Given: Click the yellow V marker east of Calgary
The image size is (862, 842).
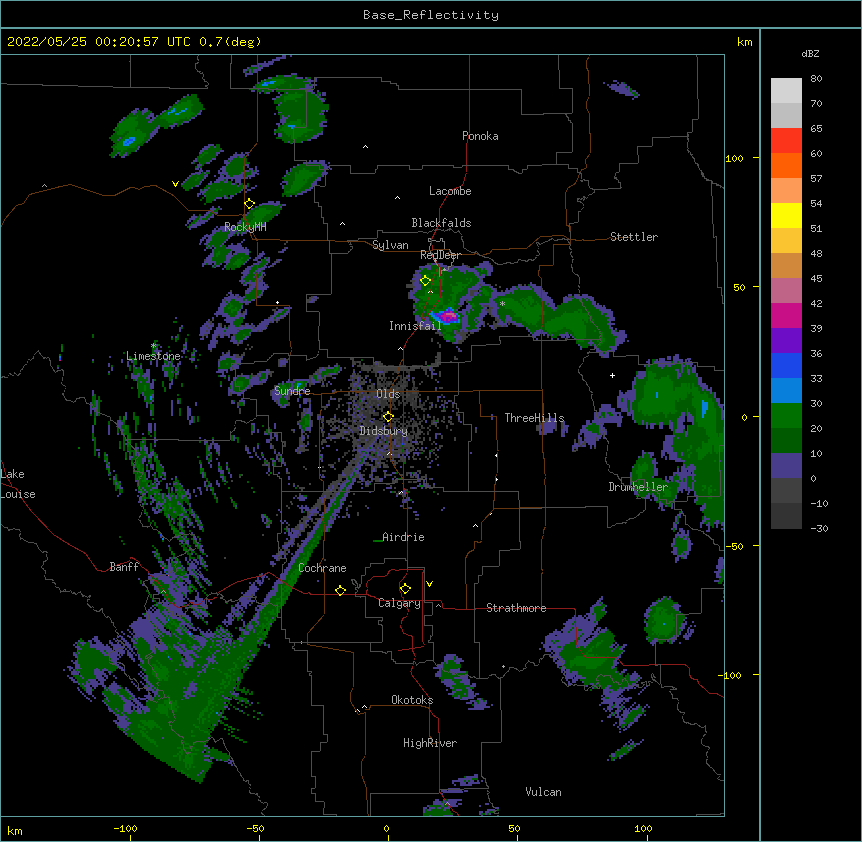Looking at the screenshot, I should click(x=429, y=584).
